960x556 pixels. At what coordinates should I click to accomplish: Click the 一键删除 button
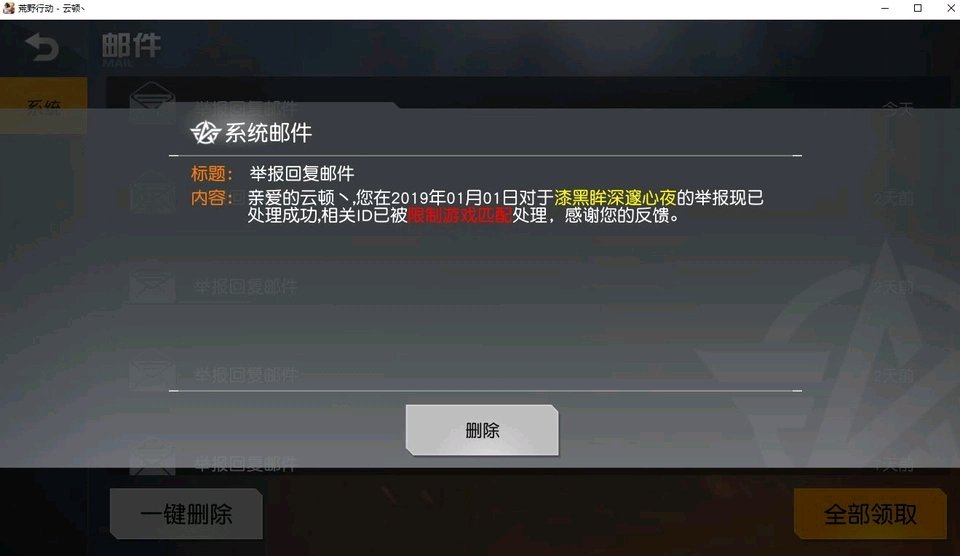click(x=186, y=514)
